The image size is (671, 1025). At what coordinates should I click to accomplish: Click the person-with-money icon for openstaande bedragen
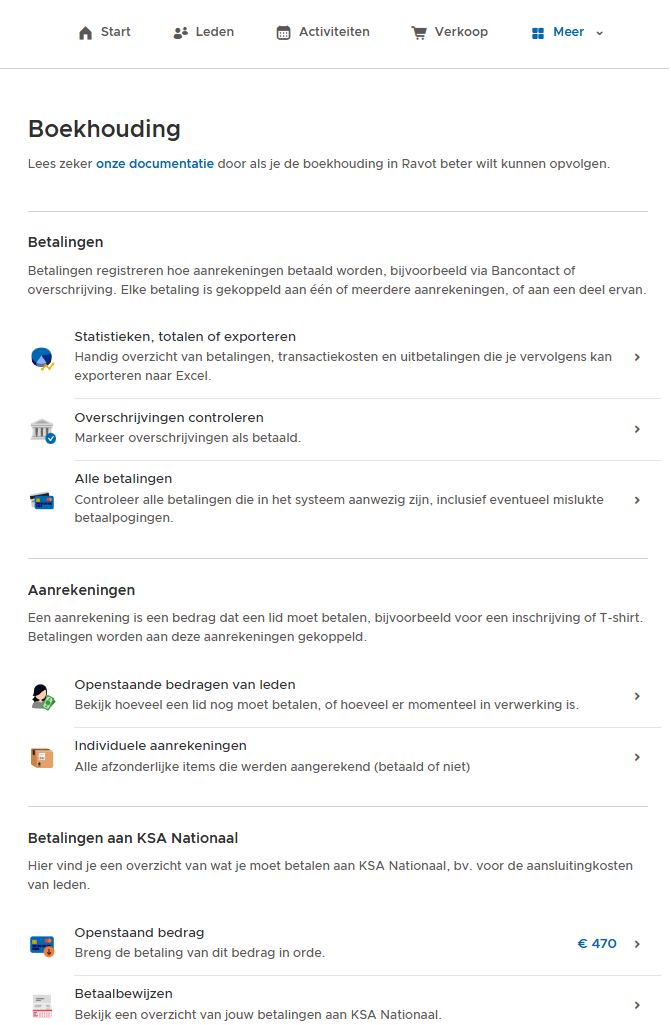(x=43, y=697)
